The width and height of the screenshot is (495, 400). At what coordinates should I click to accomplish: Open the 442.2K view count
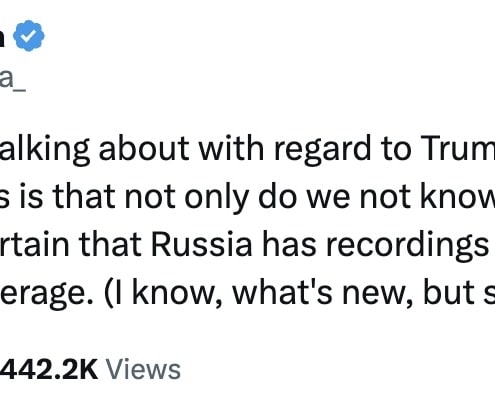coord(49,370)
